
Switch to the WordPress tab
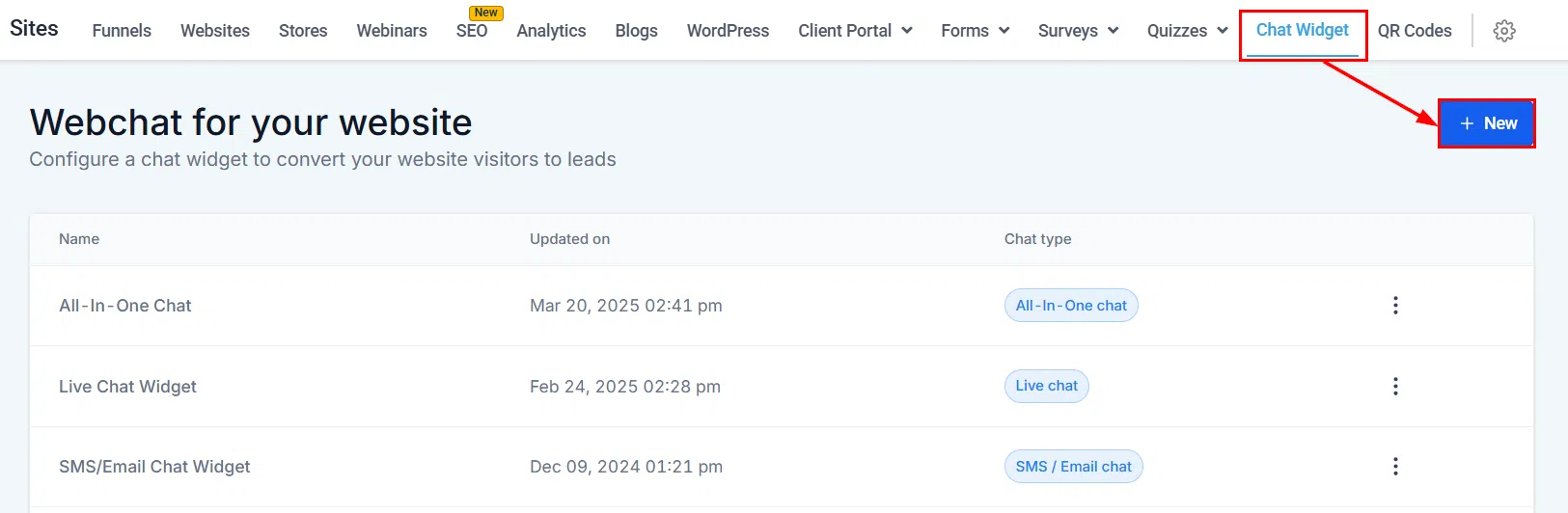(728, 31)
